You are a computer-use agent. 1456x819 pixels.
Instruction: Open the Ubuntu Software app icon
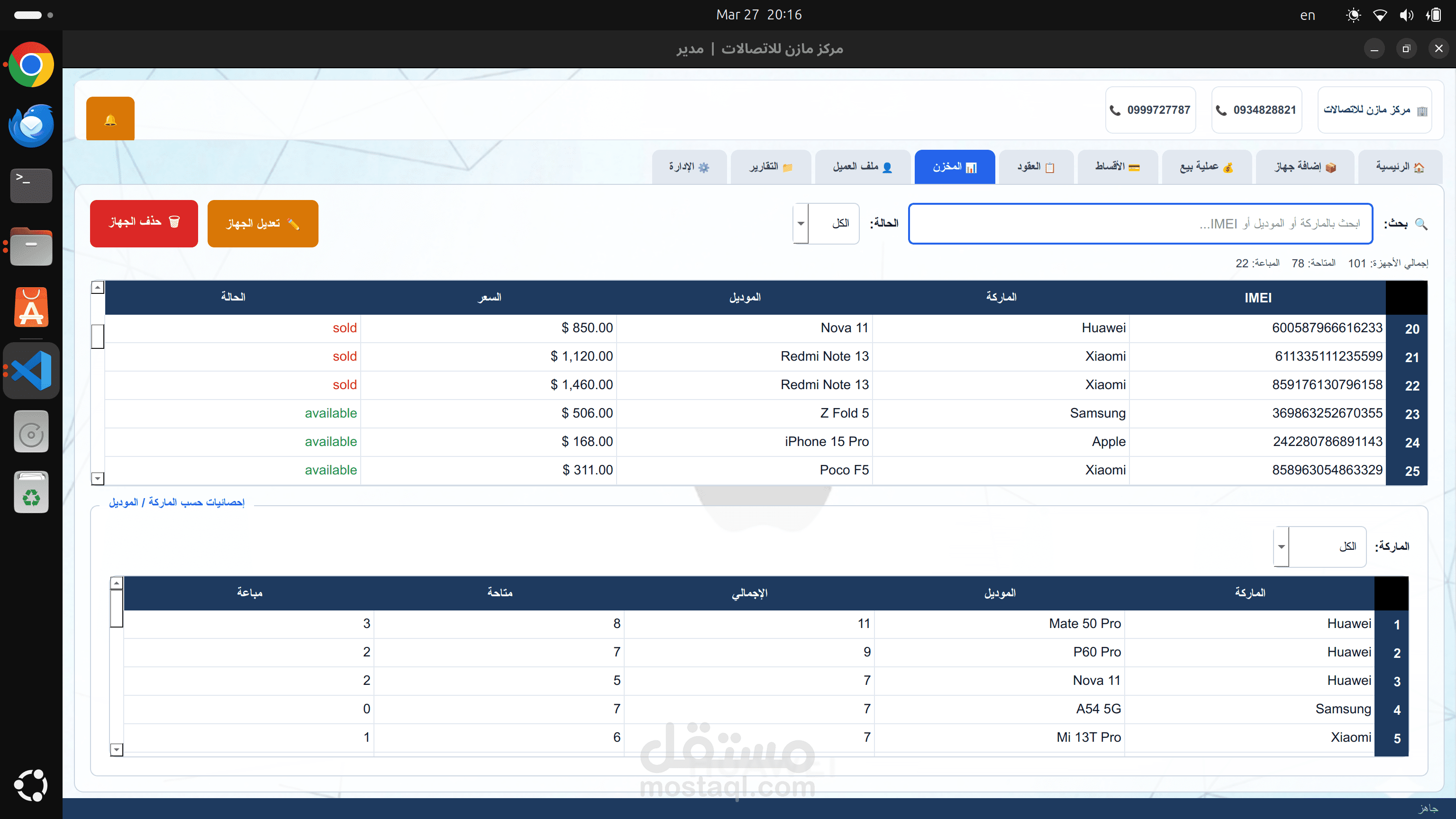coord(31,308)
